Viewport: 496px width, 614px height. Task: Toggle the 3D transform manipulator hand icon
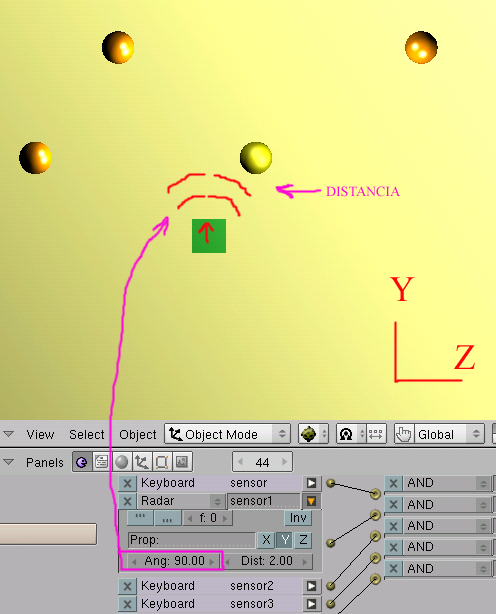404,434
